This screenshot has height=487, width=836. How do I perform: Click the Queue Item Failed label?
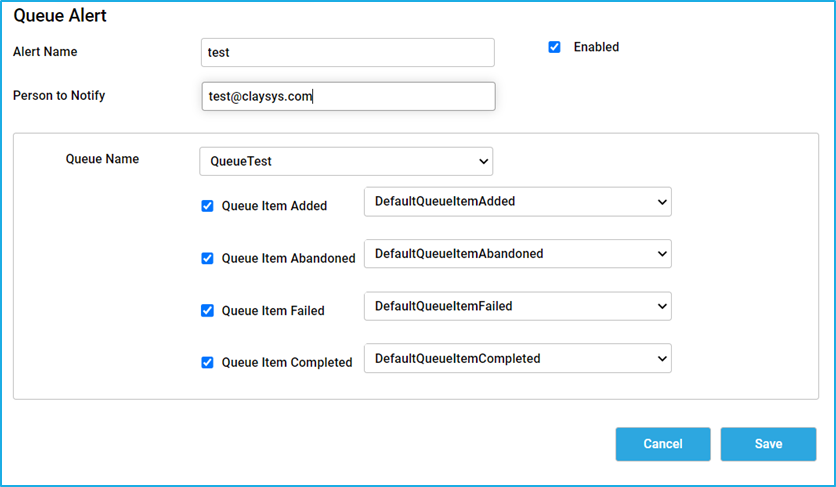click(273, 310)
